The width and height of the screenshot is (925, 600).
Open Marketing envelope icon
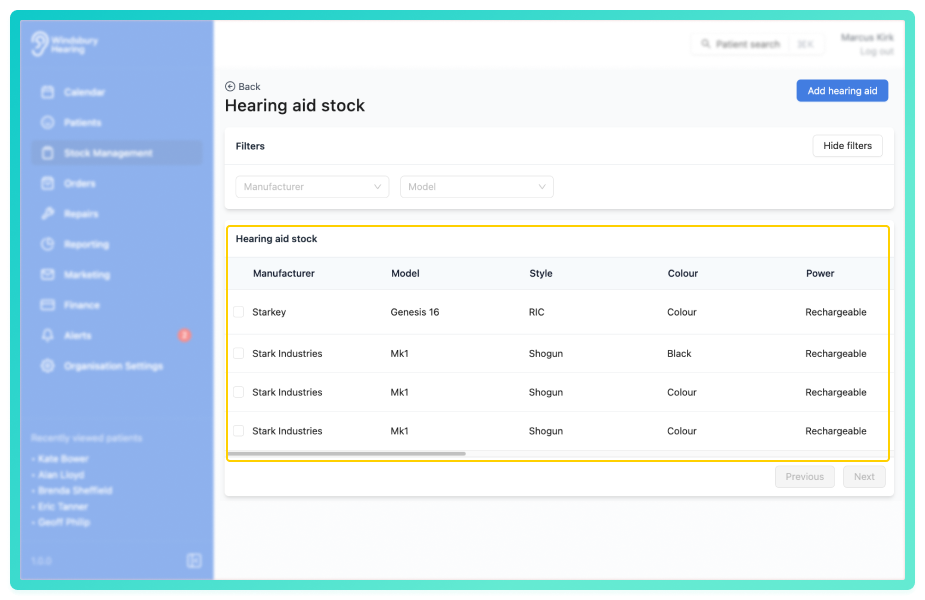[x=48, y=274]
